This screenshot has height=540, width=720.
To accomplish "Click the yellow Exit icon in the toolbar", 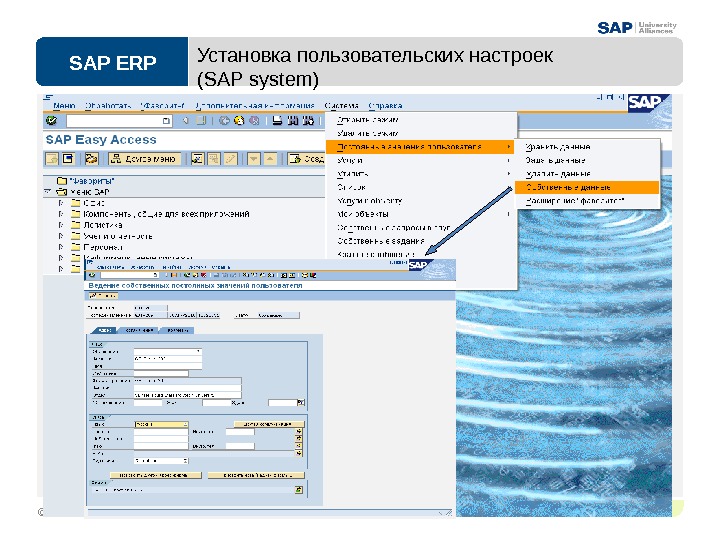I will coord(239,121).
